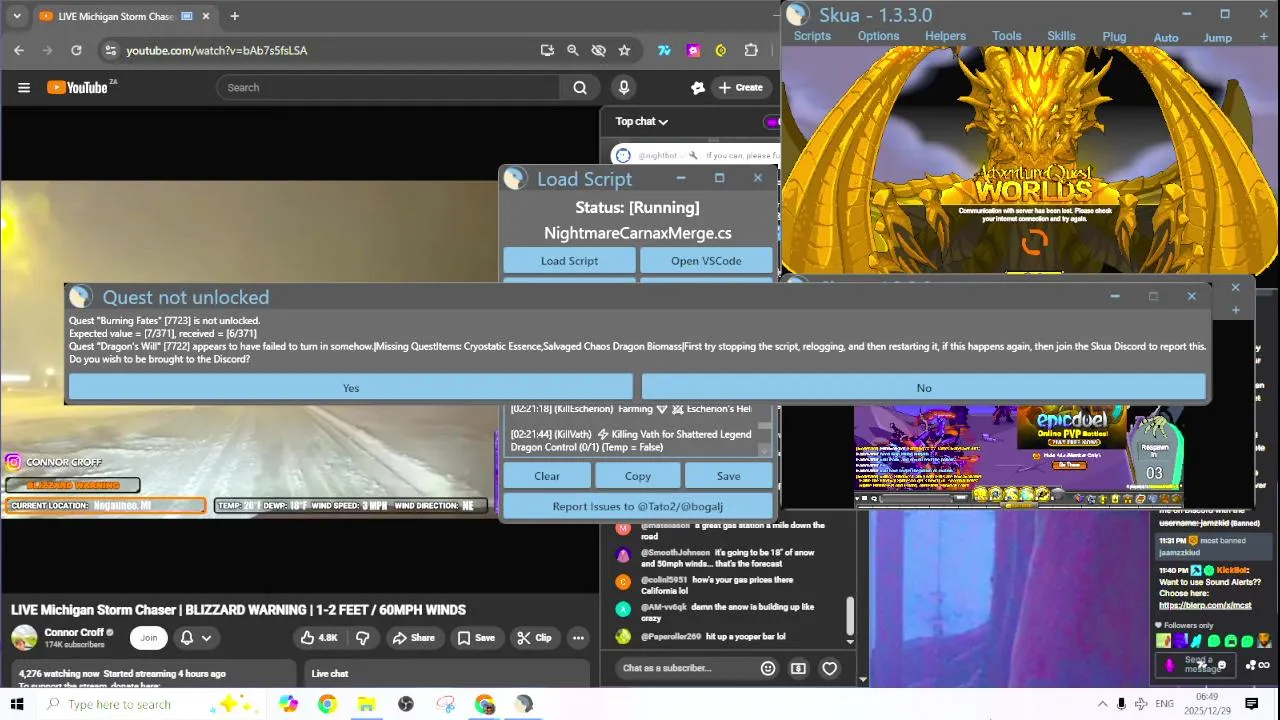Image resolution: width=1280 pixels, height=720 pixels.
Task: Expand the Top chat dropdown
Action: click(641, 121)
